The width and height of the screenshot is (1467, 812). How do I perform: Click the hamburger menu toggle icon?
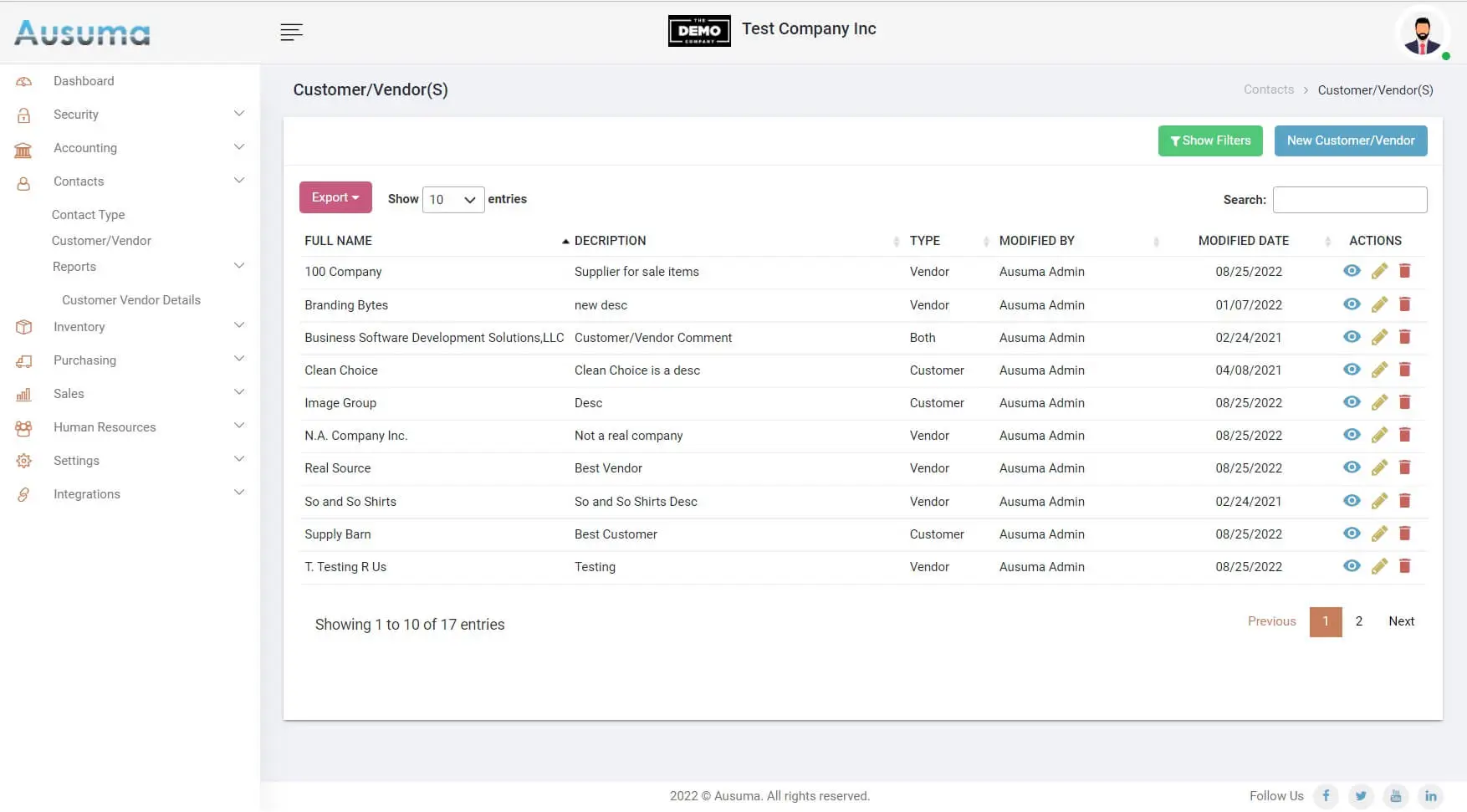pyautogui.click(x=291, y=33)
